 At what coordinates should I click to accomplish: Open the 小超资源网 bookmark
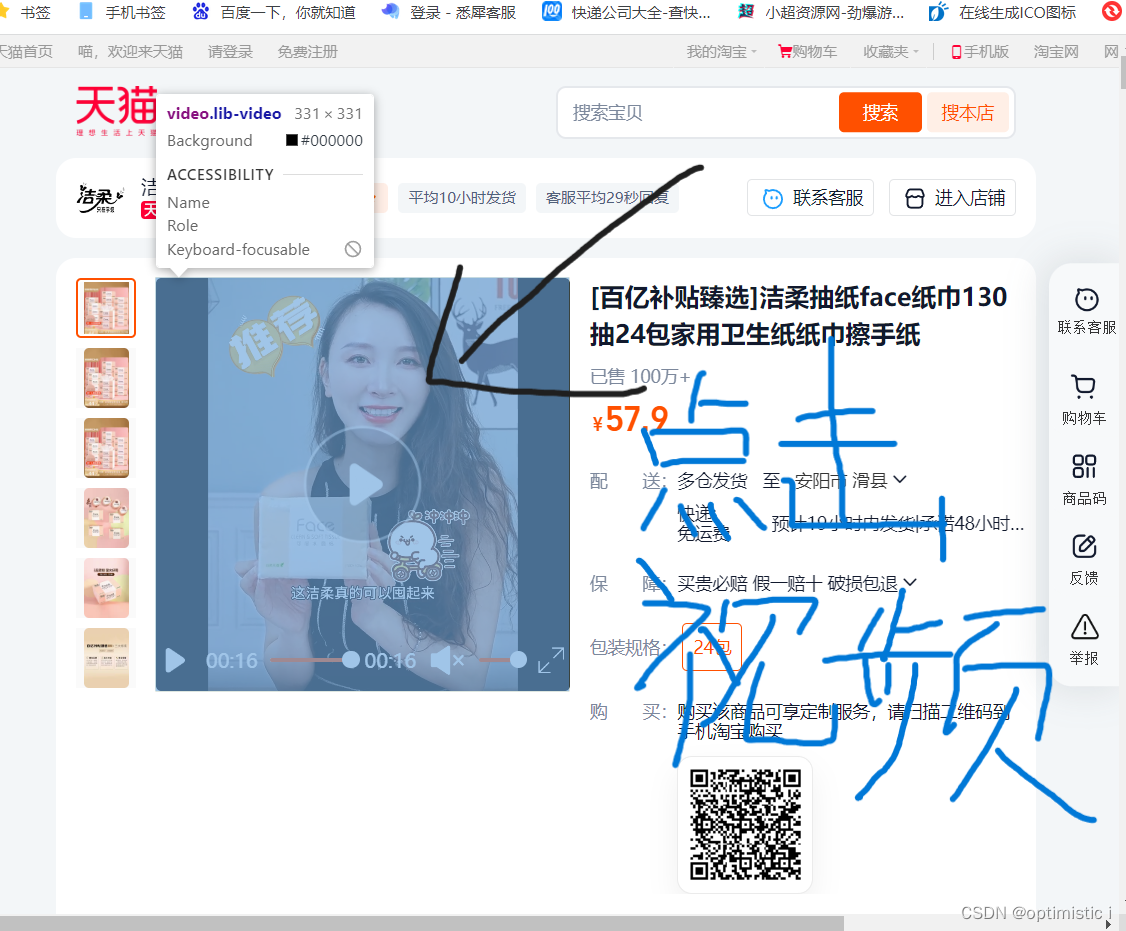point(821,12)
